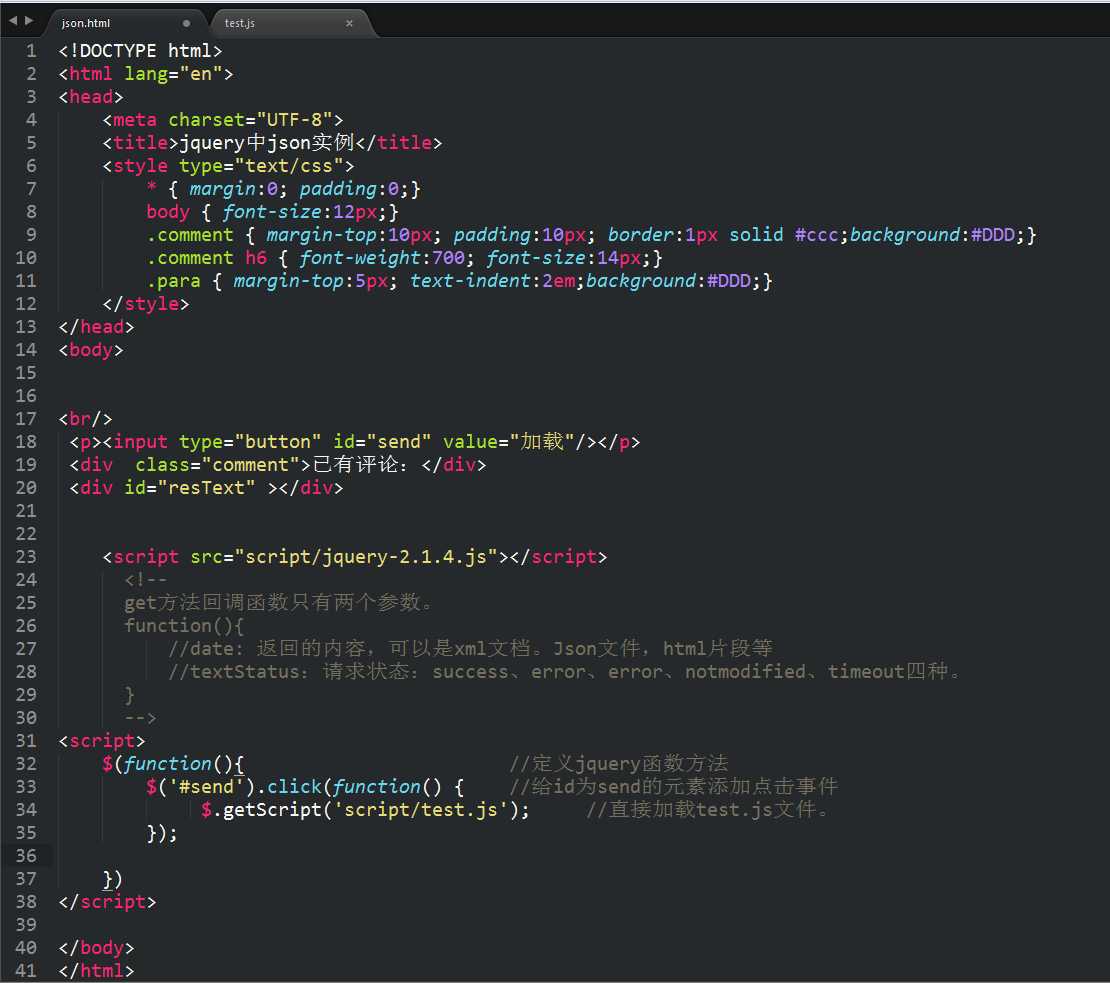Click the right tab-scroll arrow

[29, 21]
